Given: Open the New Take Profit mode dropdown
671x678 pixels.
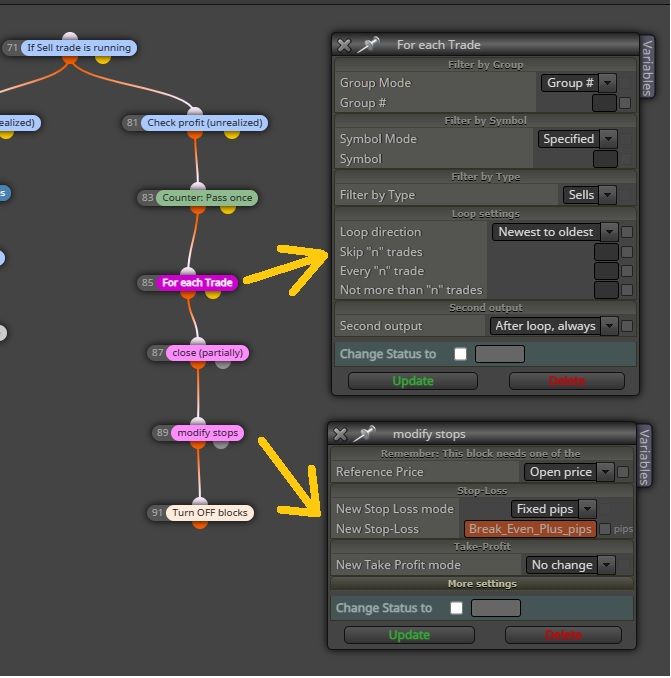Looking at the screenshot, I should (x=571, y=565).
